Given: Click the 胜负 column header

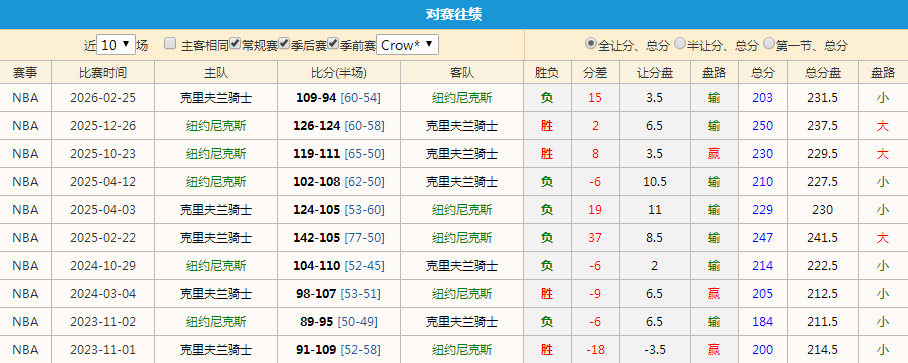Looking at the screenshot, I should pyautogui.click(x=547, y=72).
